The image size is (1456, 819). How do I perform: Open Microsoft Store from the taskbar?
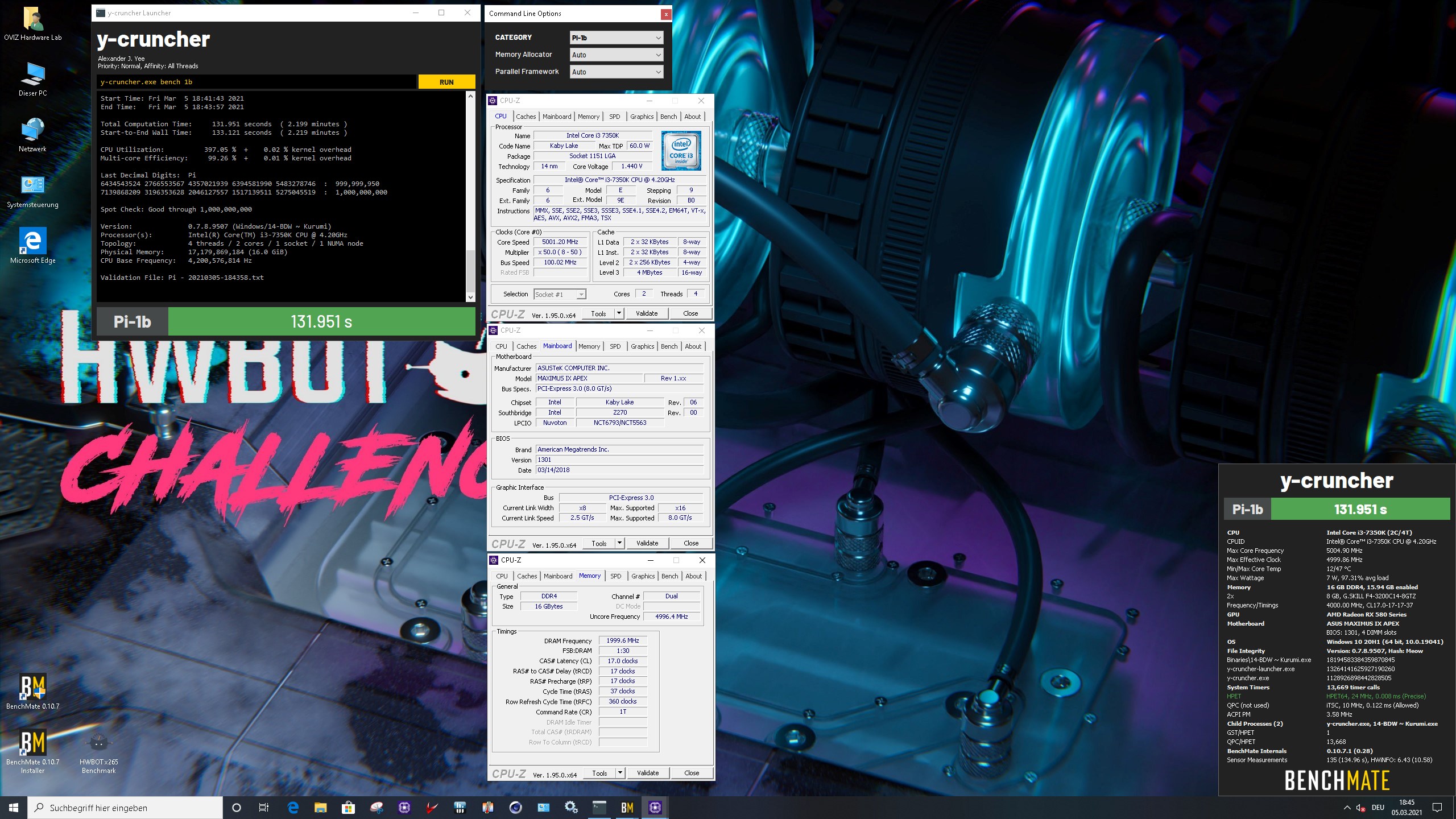pyautogui.click(x=348, y=808)
